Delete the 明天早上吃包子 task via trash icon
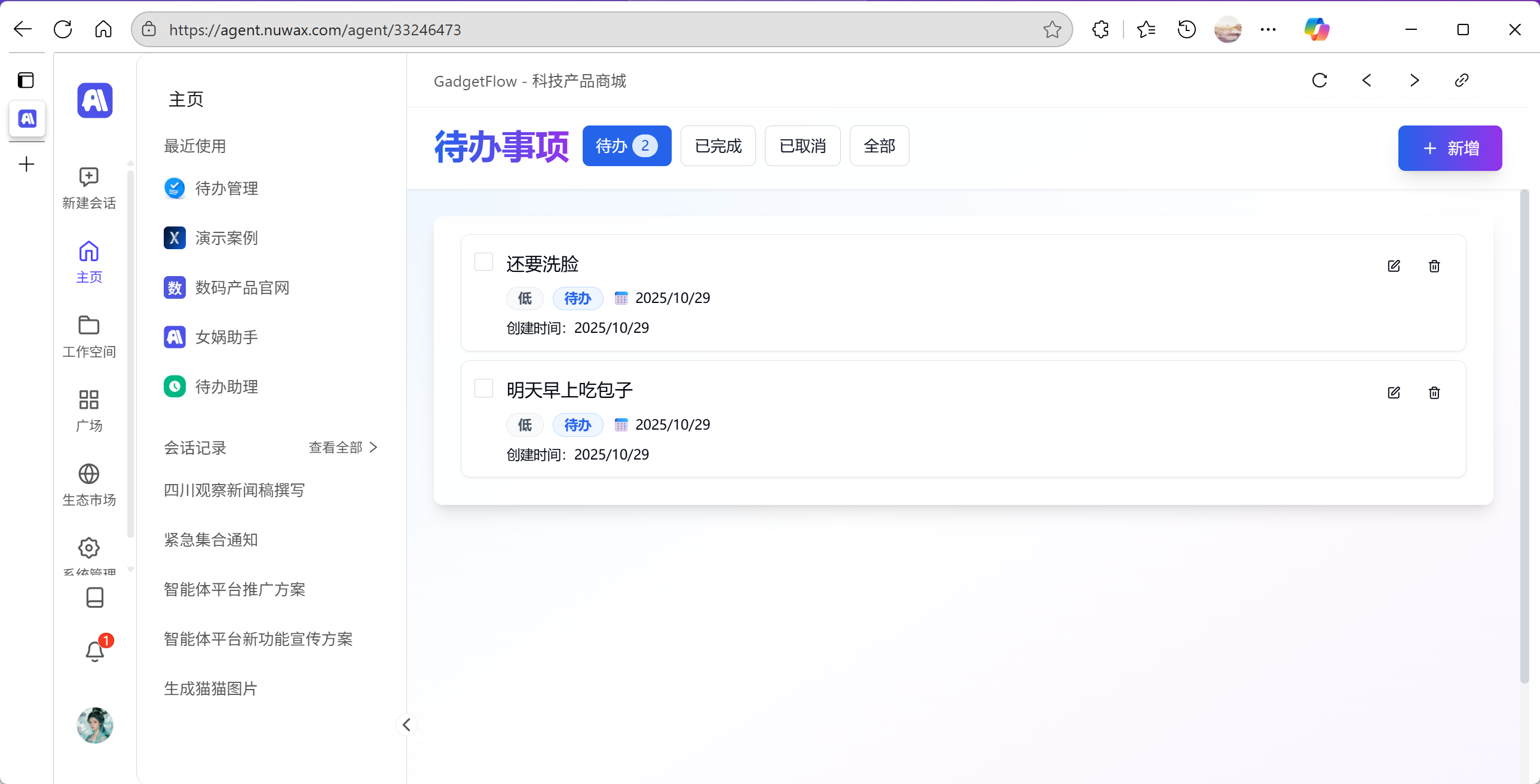Image resolution: width=1540 pixels, height=784 pixels. click(x=1434, y=393)
